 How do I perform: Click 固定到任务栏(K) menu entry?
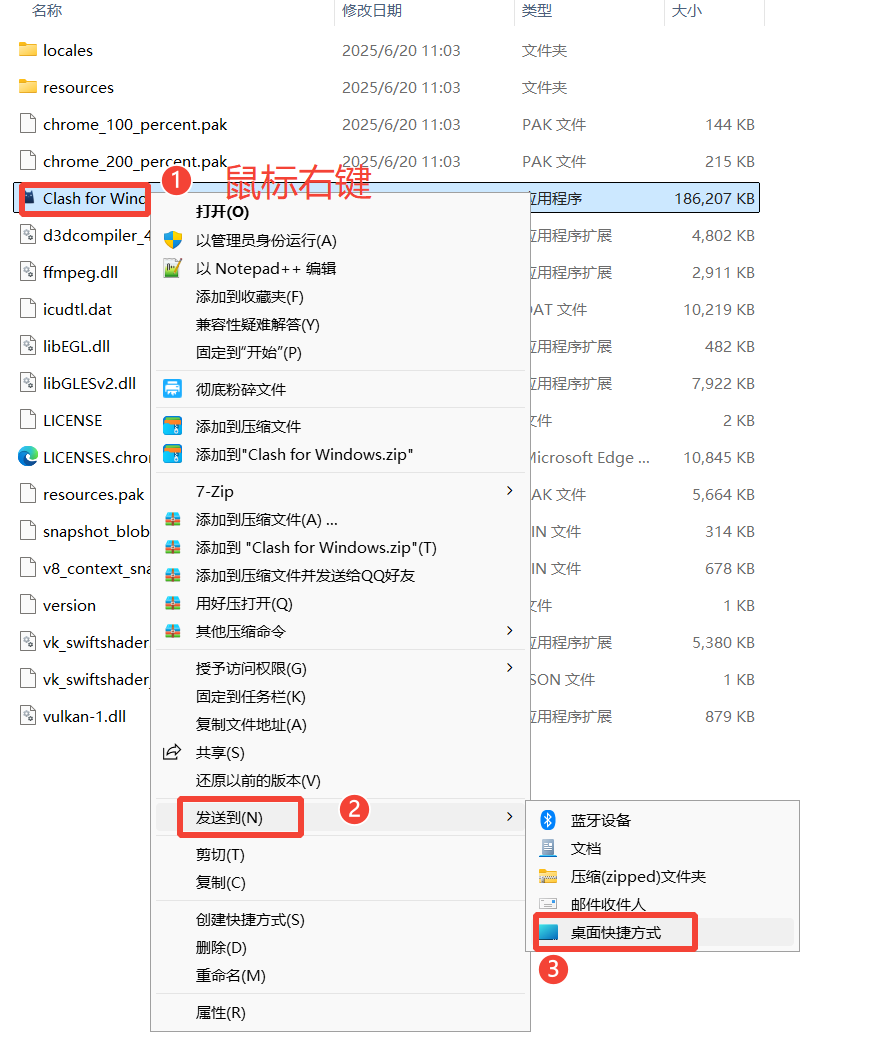(250, 696)
